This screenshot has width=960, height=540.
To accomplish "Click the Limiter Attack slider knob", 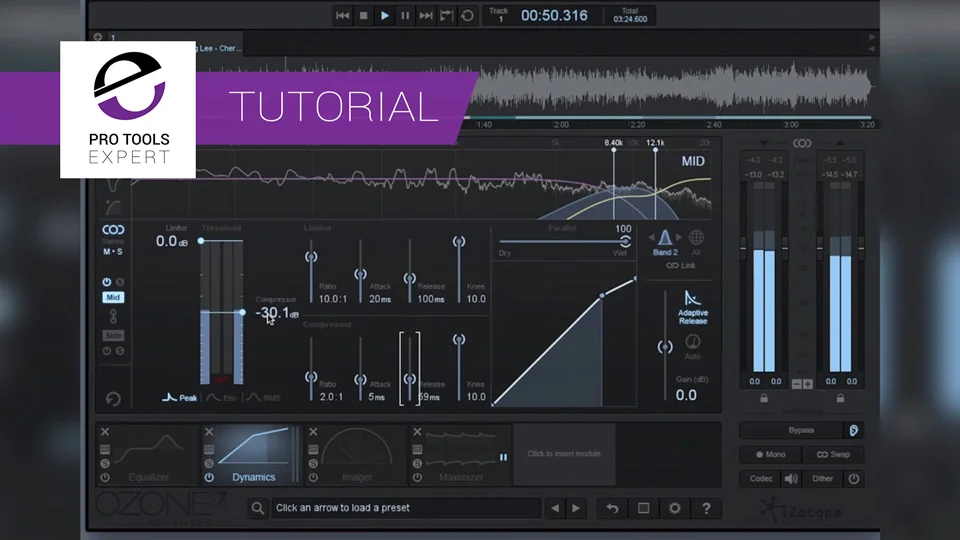I will 361,274.
